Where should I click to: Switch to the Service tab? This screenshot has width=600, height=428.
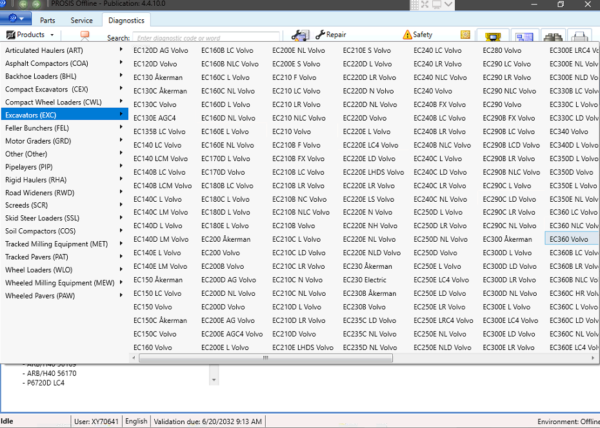click(82, 20)
